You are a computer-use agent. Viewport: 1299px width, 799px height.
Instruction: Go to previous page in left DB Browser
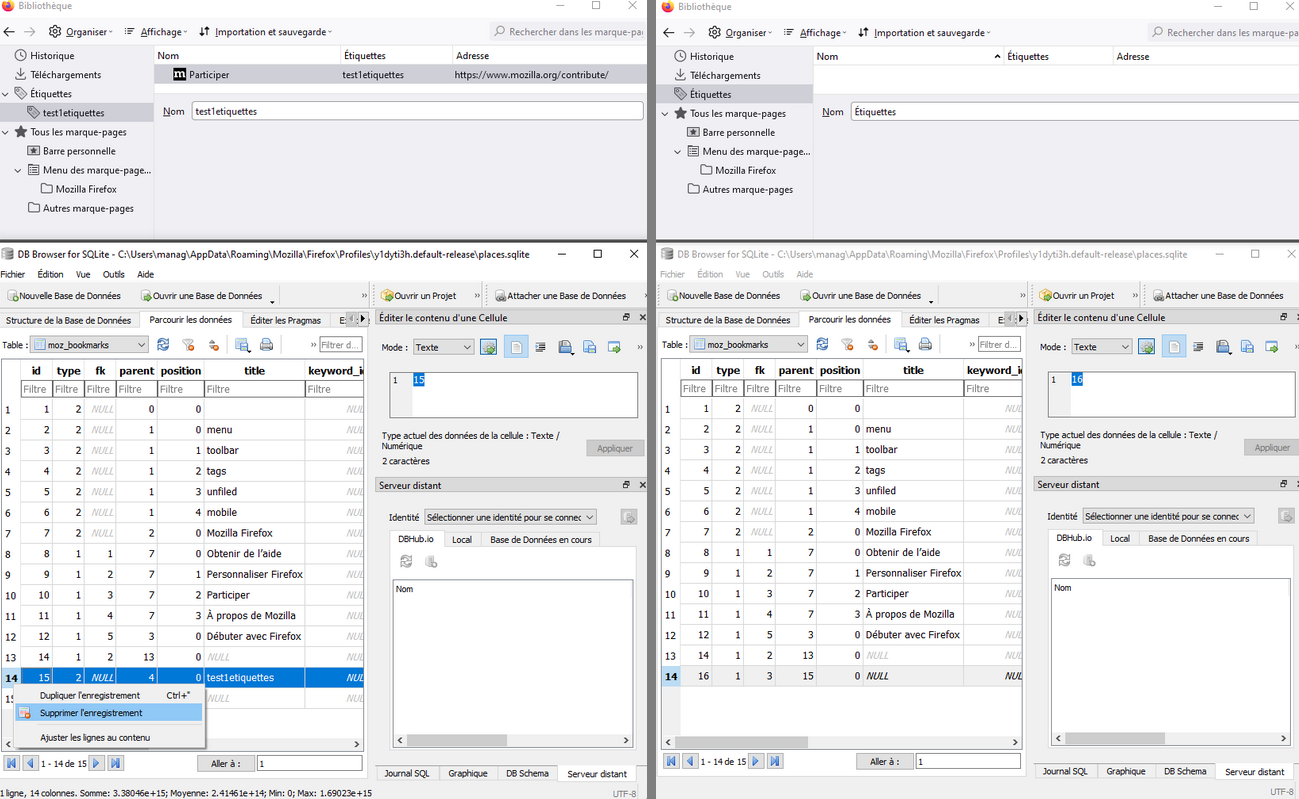click(30, 763)
